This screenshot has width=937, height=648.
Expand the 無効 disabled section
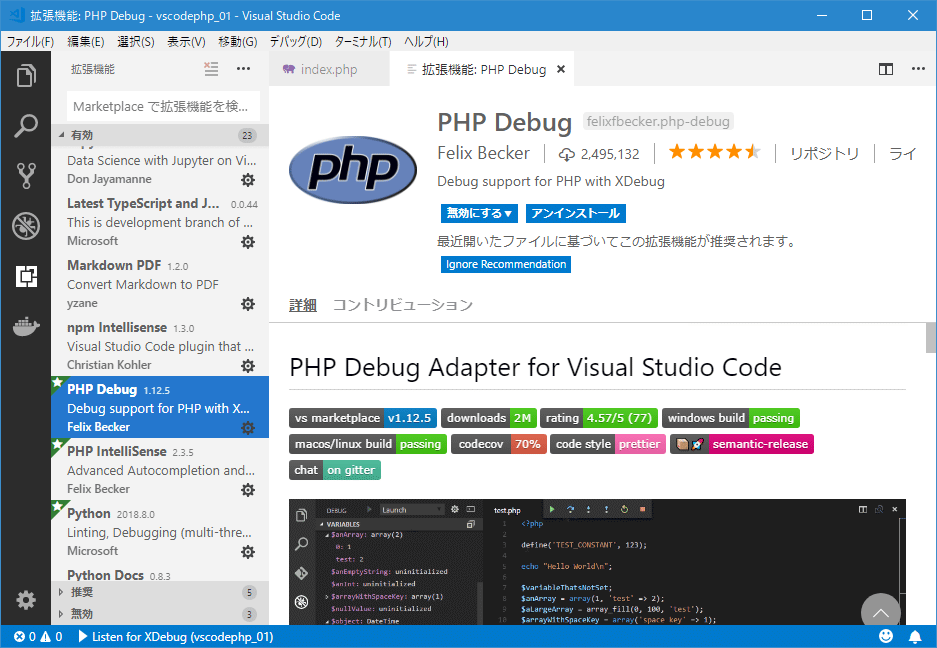point(160,614)
